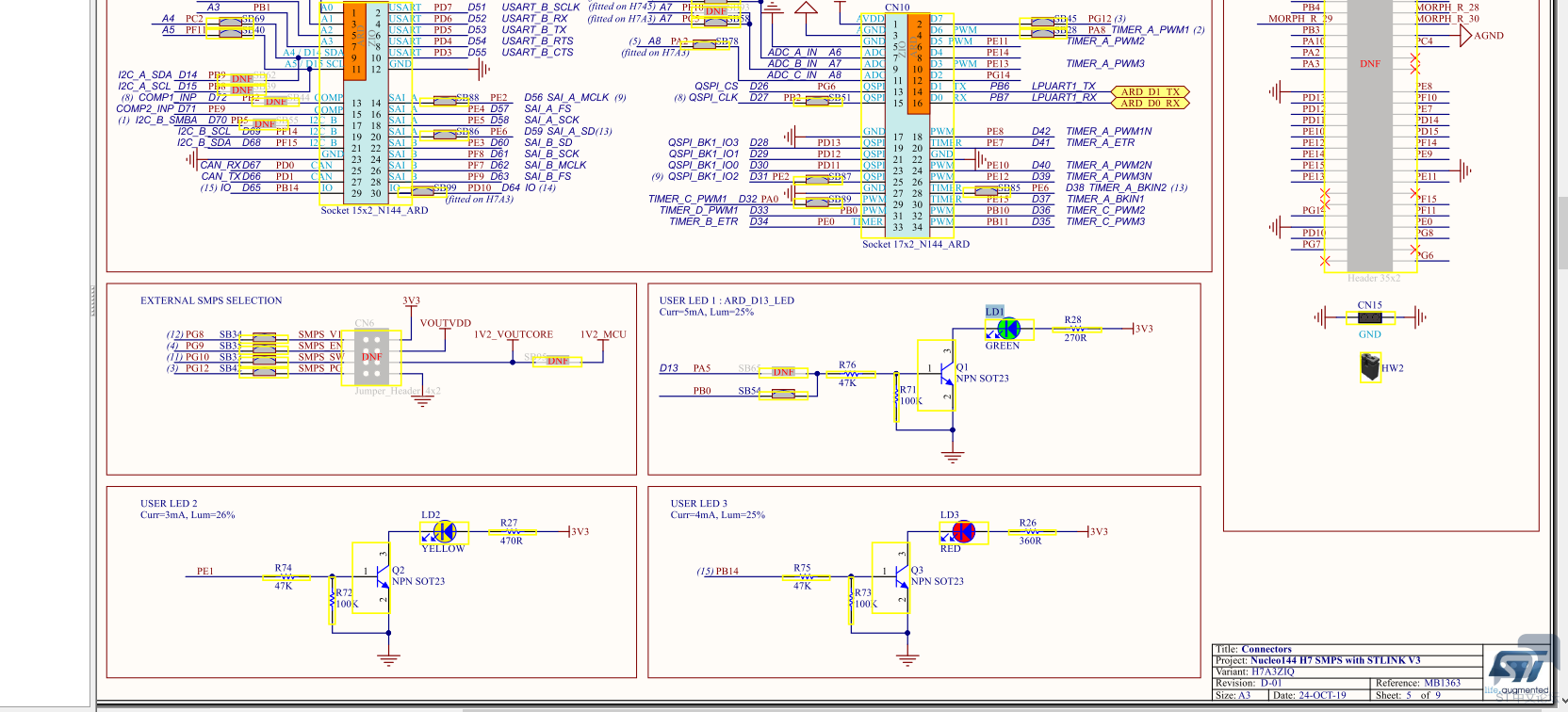Click the EXTERNAL SMPS SELECTION heading
This screenshot has width=1568, height=712.
(x=211, y=300)
